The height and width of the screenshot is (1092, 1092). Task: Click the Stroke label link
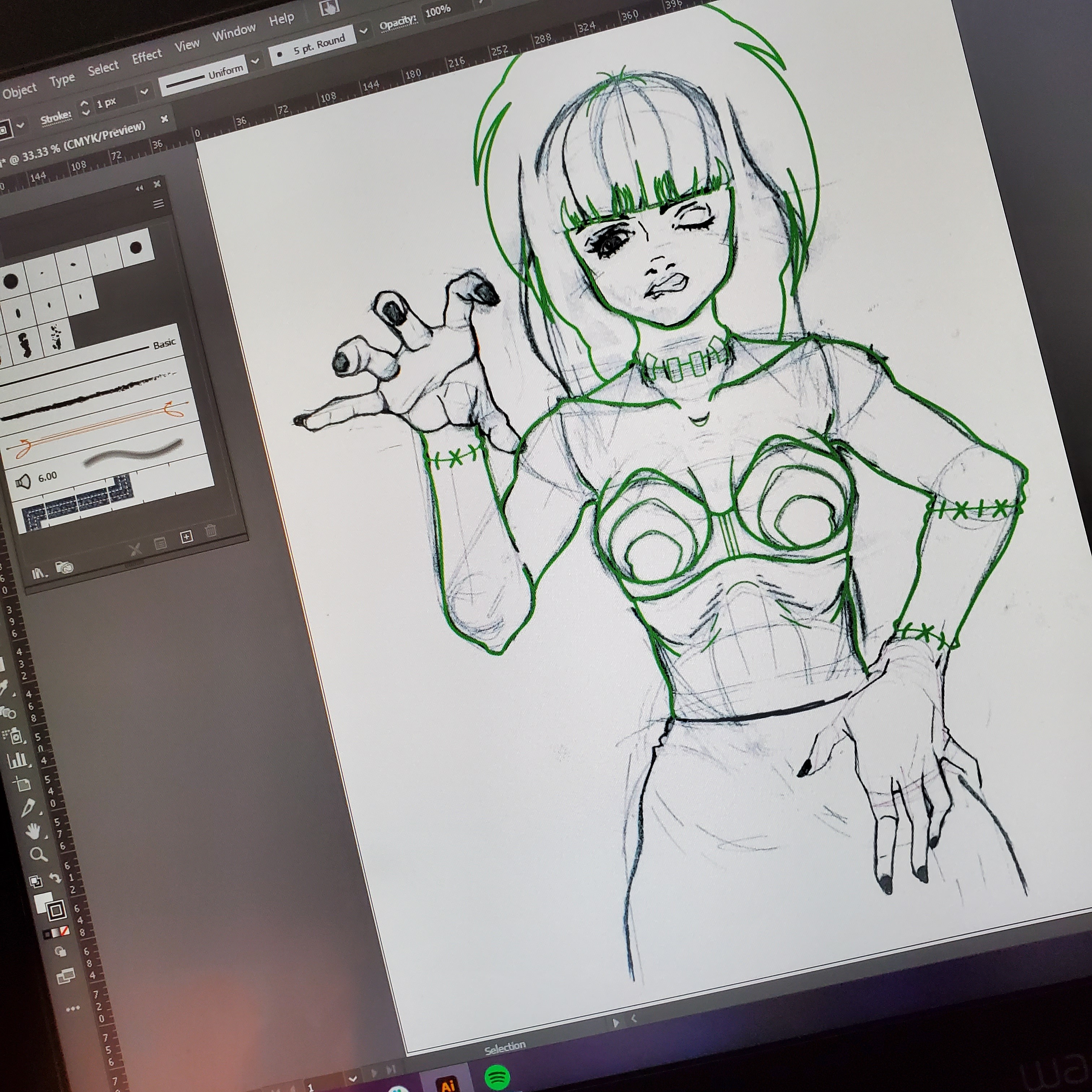pyautogui.click(x=56, y=118)
